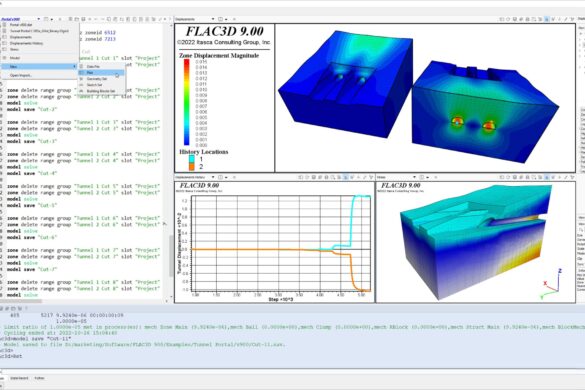Click highlighted tool icon in Displacement History toolbar
Screen dimensions: 585x390
point(345,177)
